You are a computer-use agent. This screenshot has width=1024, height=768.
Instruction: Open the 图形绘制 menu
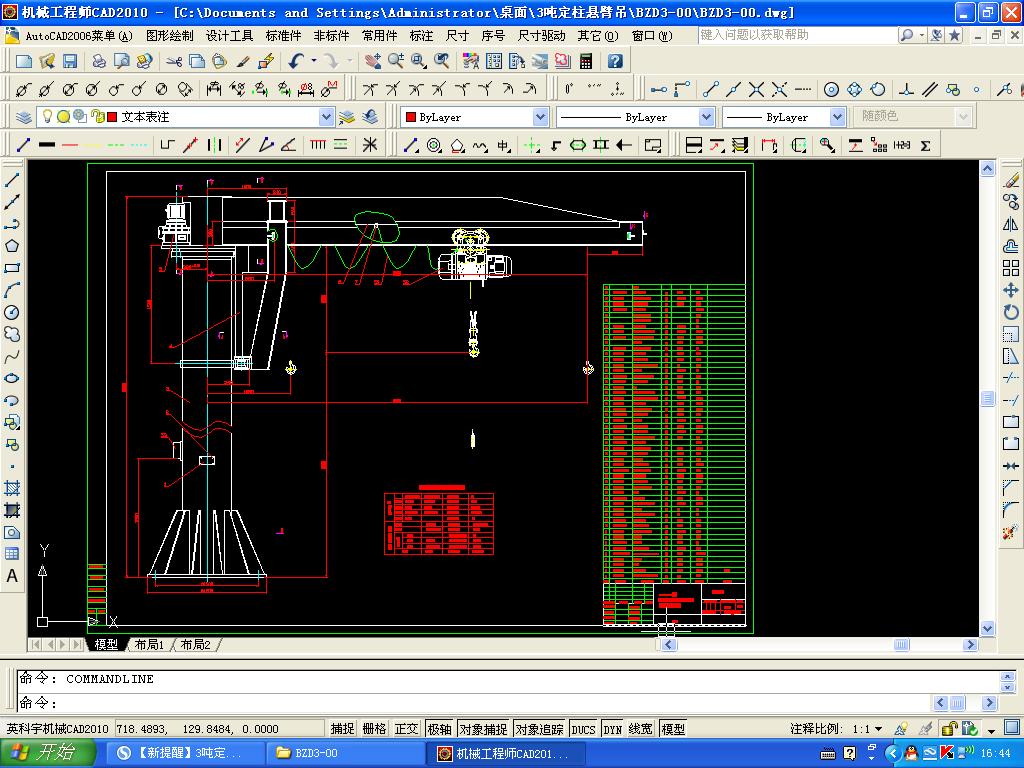[x=169, y=35]
